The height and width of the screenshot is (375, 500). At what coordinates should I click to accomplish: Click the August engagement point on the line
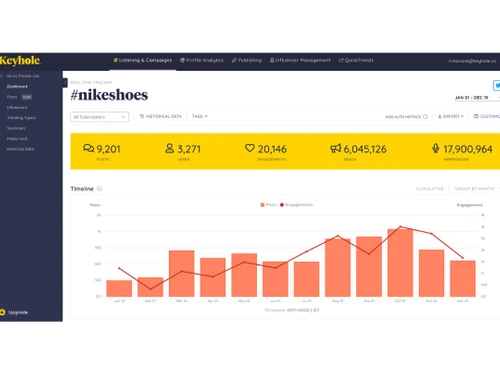pyautogui.click(x=338, y=236)
